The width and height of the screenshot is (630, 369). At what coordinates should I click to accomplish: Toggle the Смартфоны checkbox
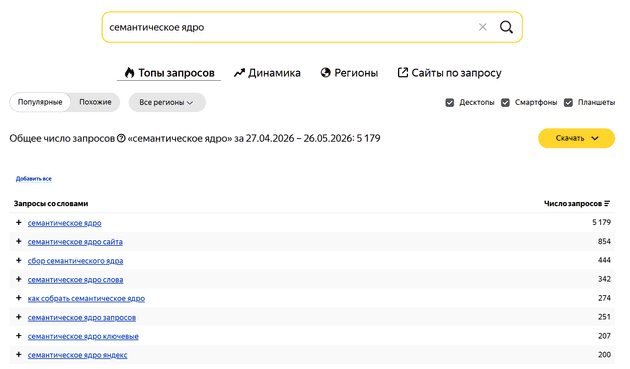(505, 102)
